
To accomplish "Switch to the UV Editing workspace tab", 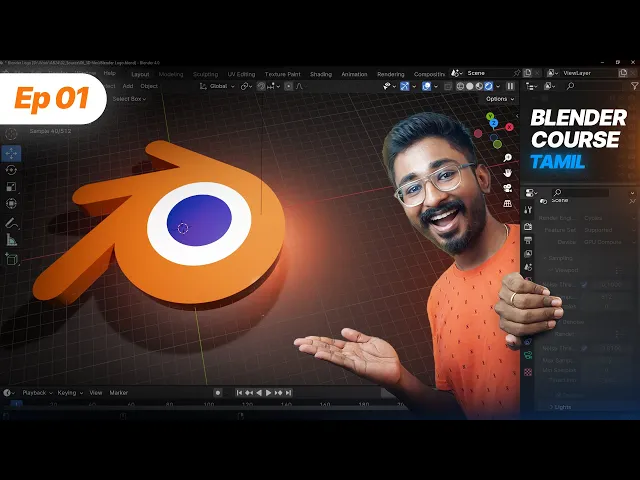I will [x=241, y=74].
